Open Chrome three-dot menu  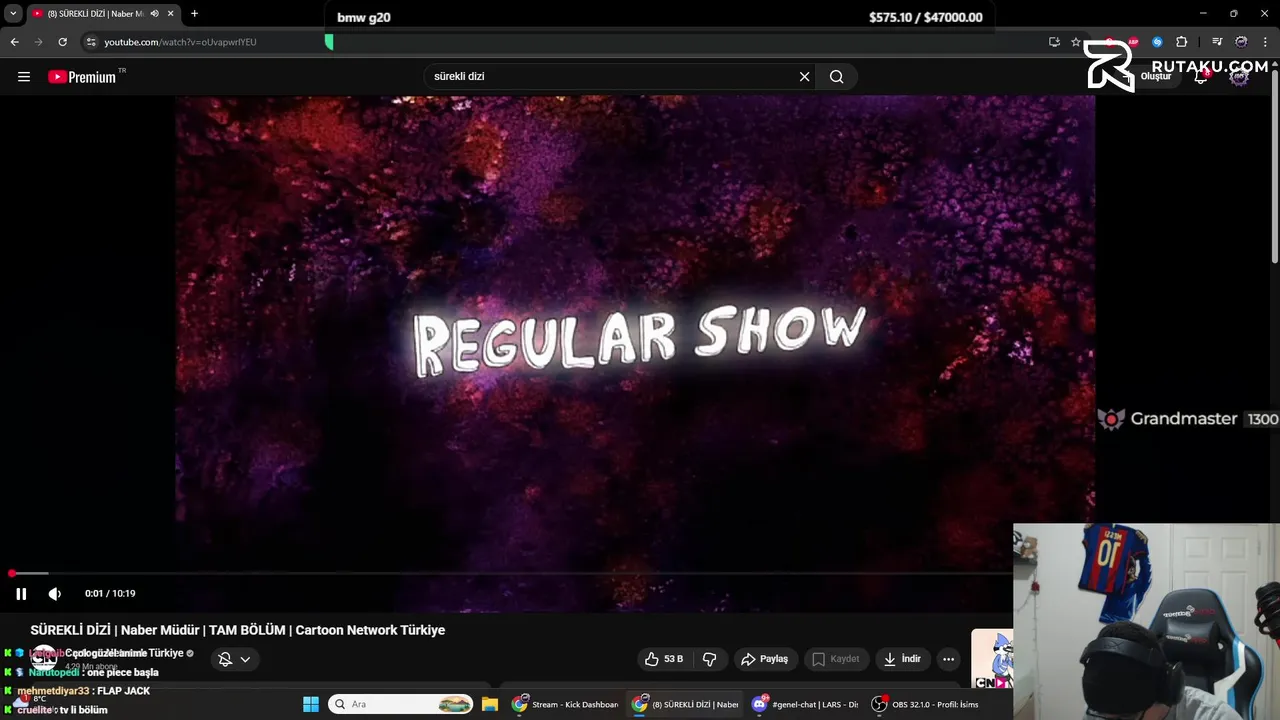[1266, 42]
